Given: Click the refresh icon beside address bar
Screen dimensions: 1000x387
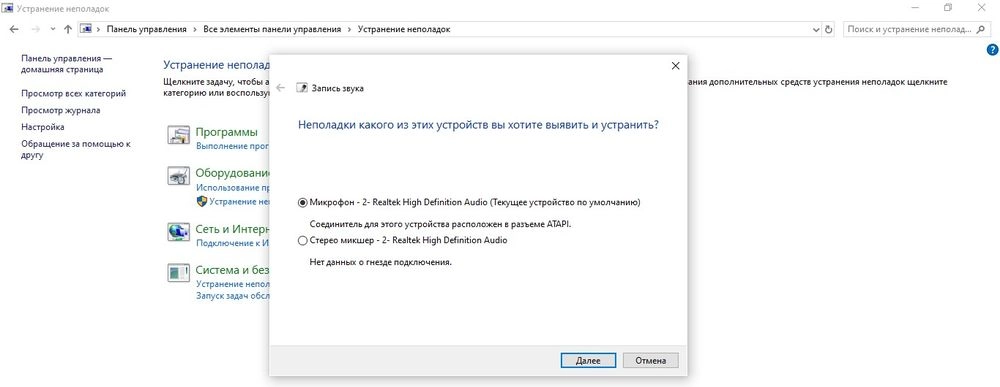Looking at the screenshot, I should click(828, 29).
